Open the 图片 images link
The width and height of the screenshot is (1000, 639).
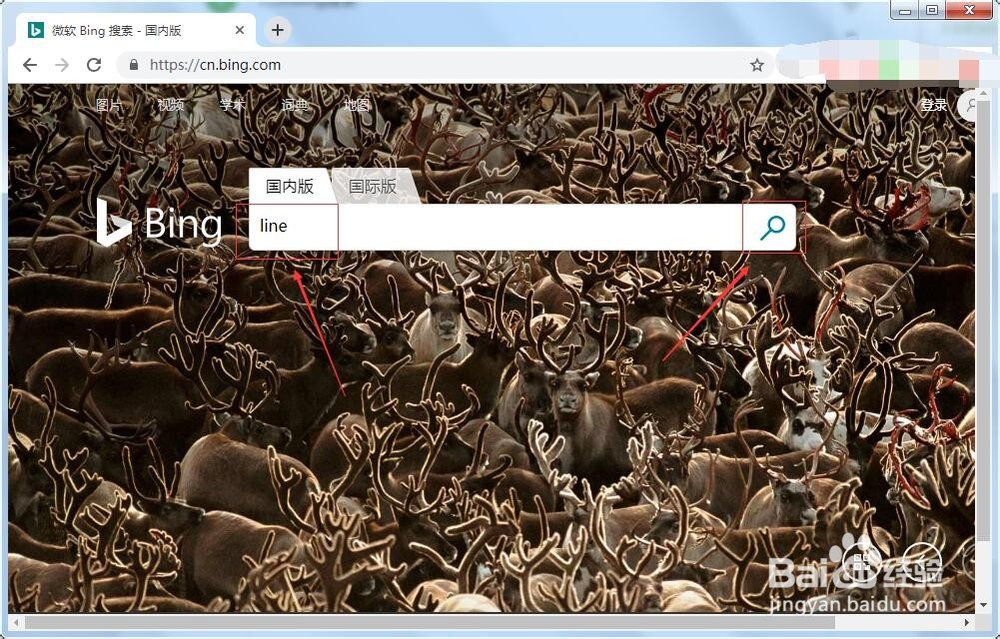[x=108, y=105]
